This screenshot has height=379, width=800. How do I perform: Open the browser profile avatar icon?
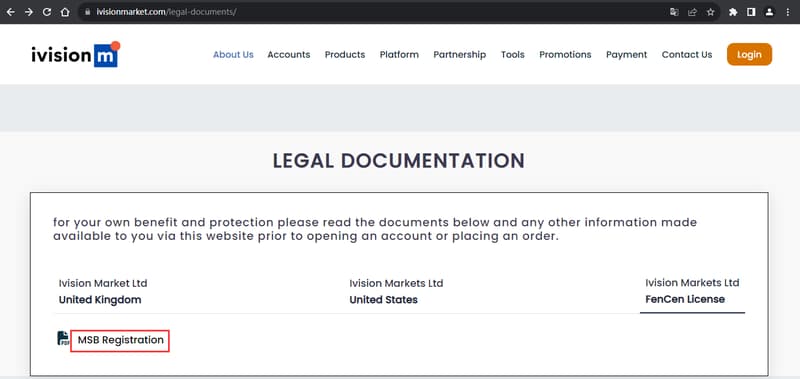pos(769,12)
